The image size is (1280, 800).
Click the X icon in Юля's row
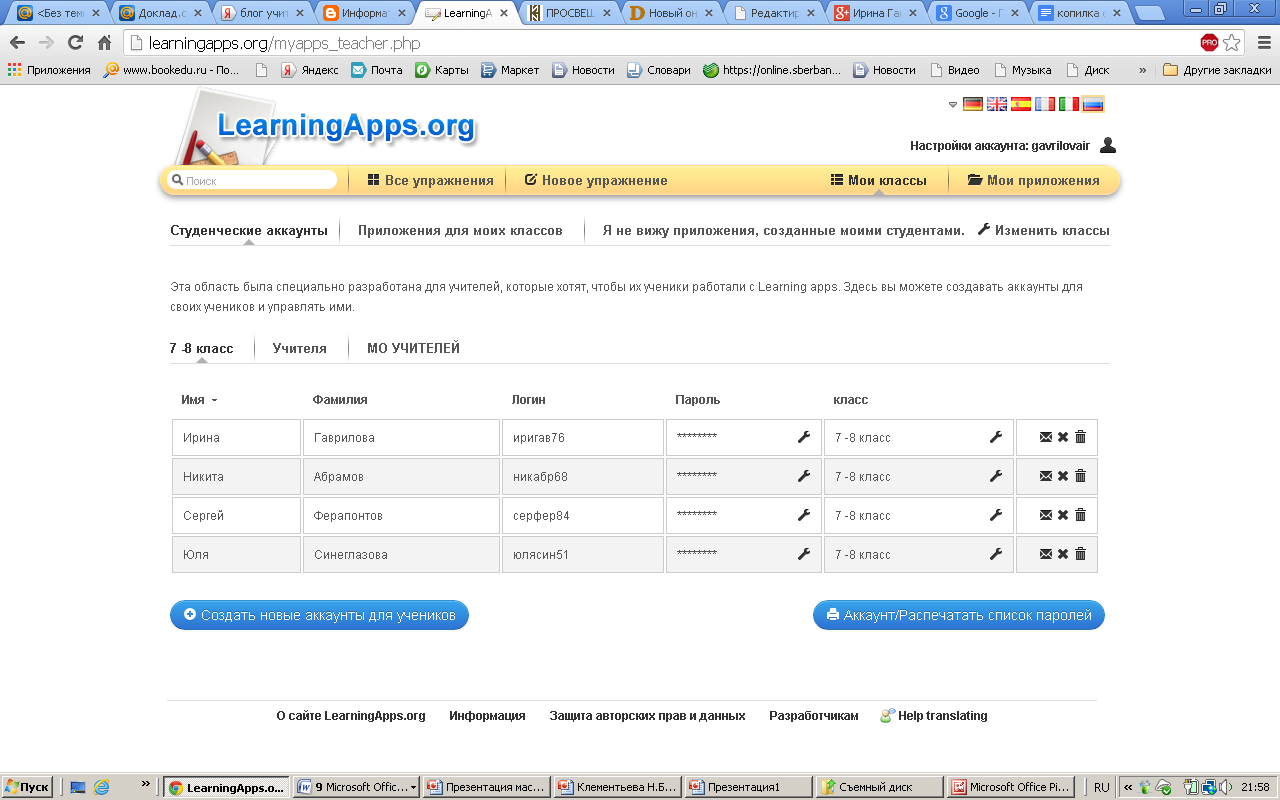point(1063,554)
